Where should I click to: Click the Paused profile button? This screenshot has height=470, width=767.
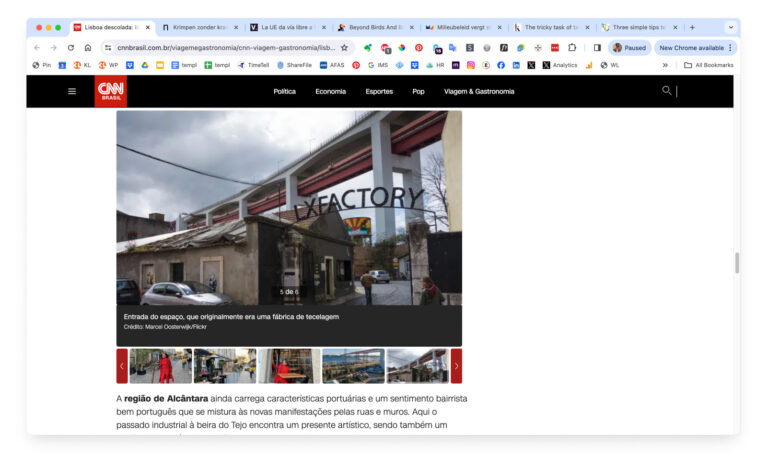pyautogui.click(x=629, y=47)
